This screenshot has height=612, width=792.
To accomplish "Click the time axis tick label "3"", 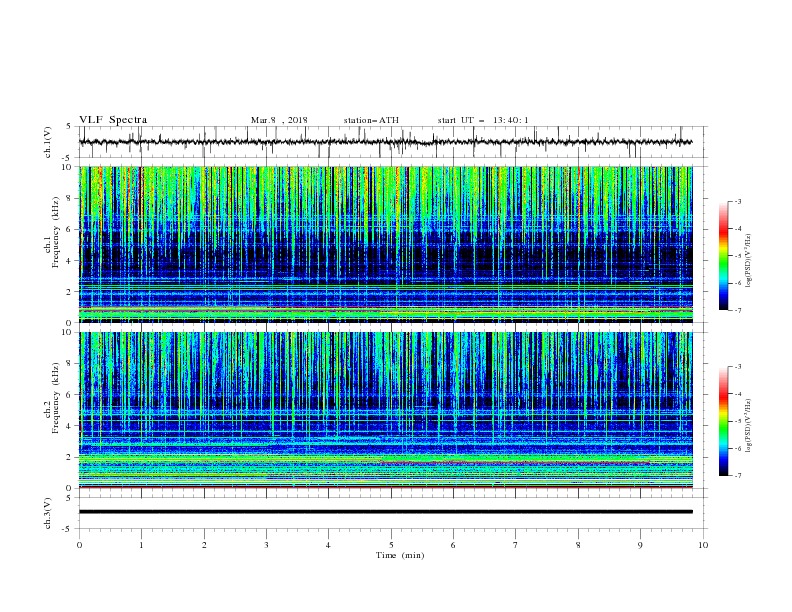I will coord(266,545).
